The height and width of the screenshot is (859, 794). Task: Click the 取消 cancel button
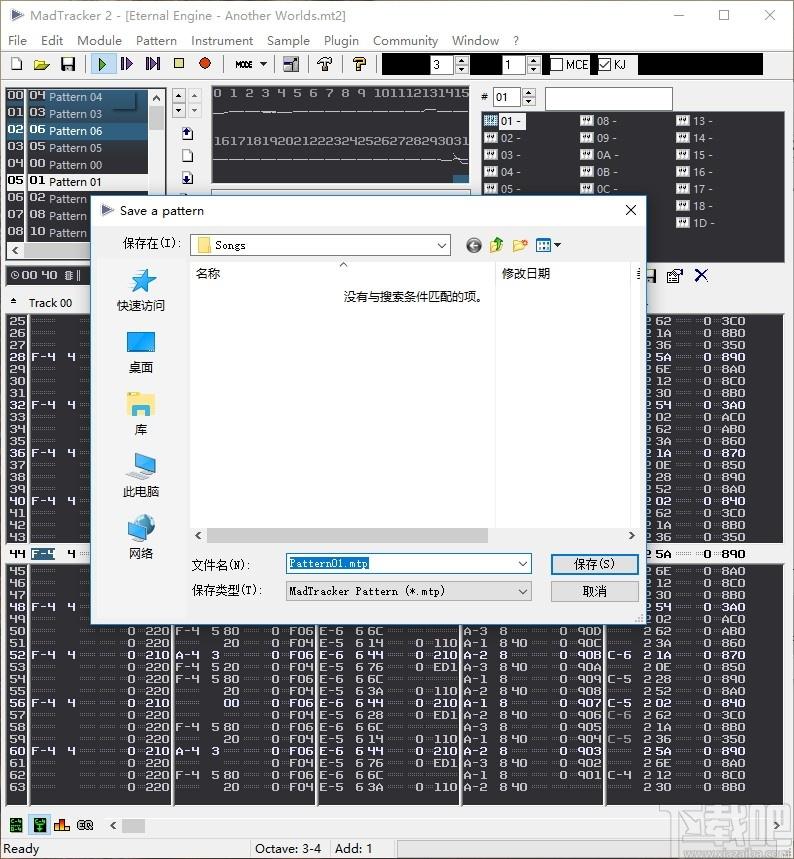pos(595,592)
